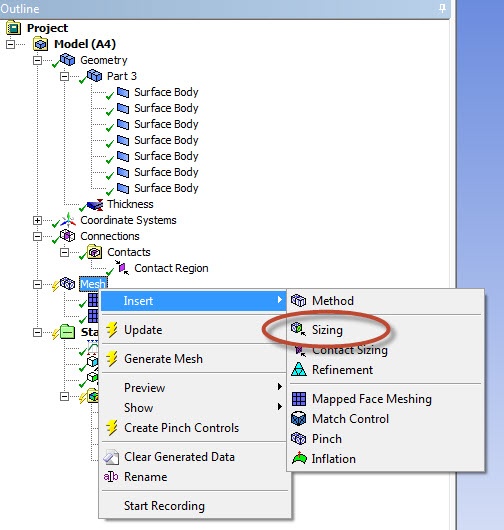Click the Sizing icon in Insert submenu

coord(298,329)
